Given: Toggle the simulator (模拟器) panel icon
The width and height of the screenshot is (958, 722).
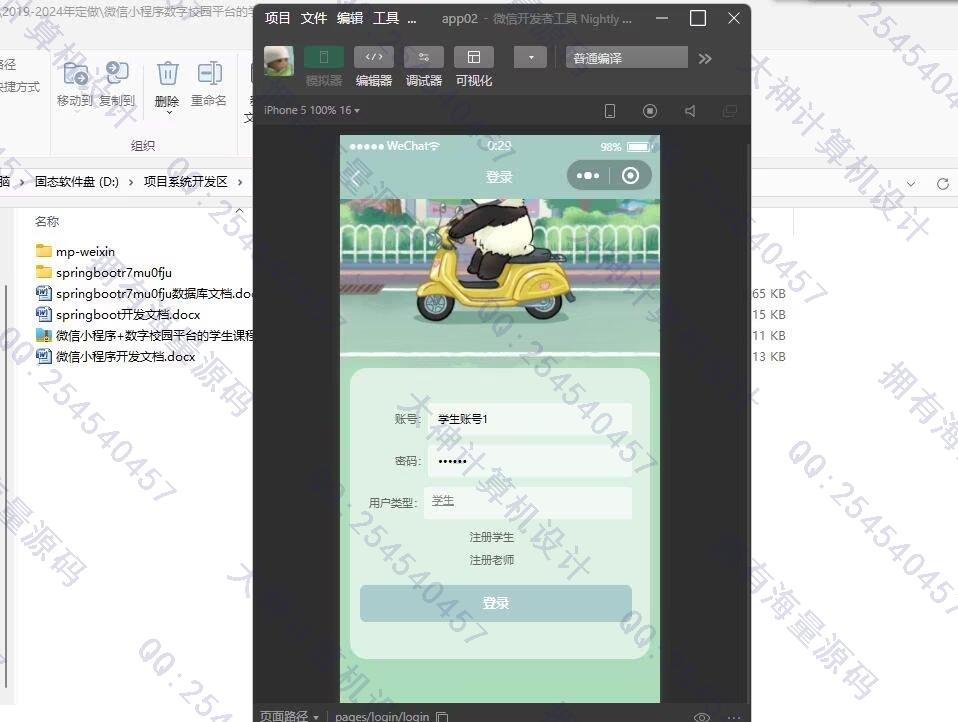Looking at the screenshot, I should [x=324, y=57].
